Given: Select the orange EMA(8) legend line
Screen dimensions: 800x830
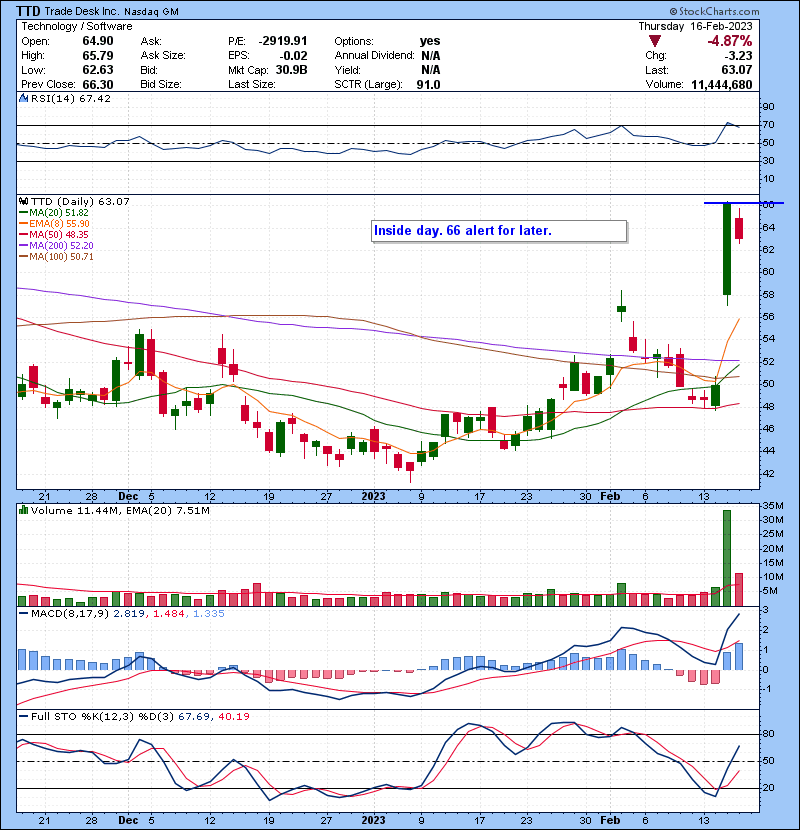Looking at the screenshot, I should click(23, 224).
